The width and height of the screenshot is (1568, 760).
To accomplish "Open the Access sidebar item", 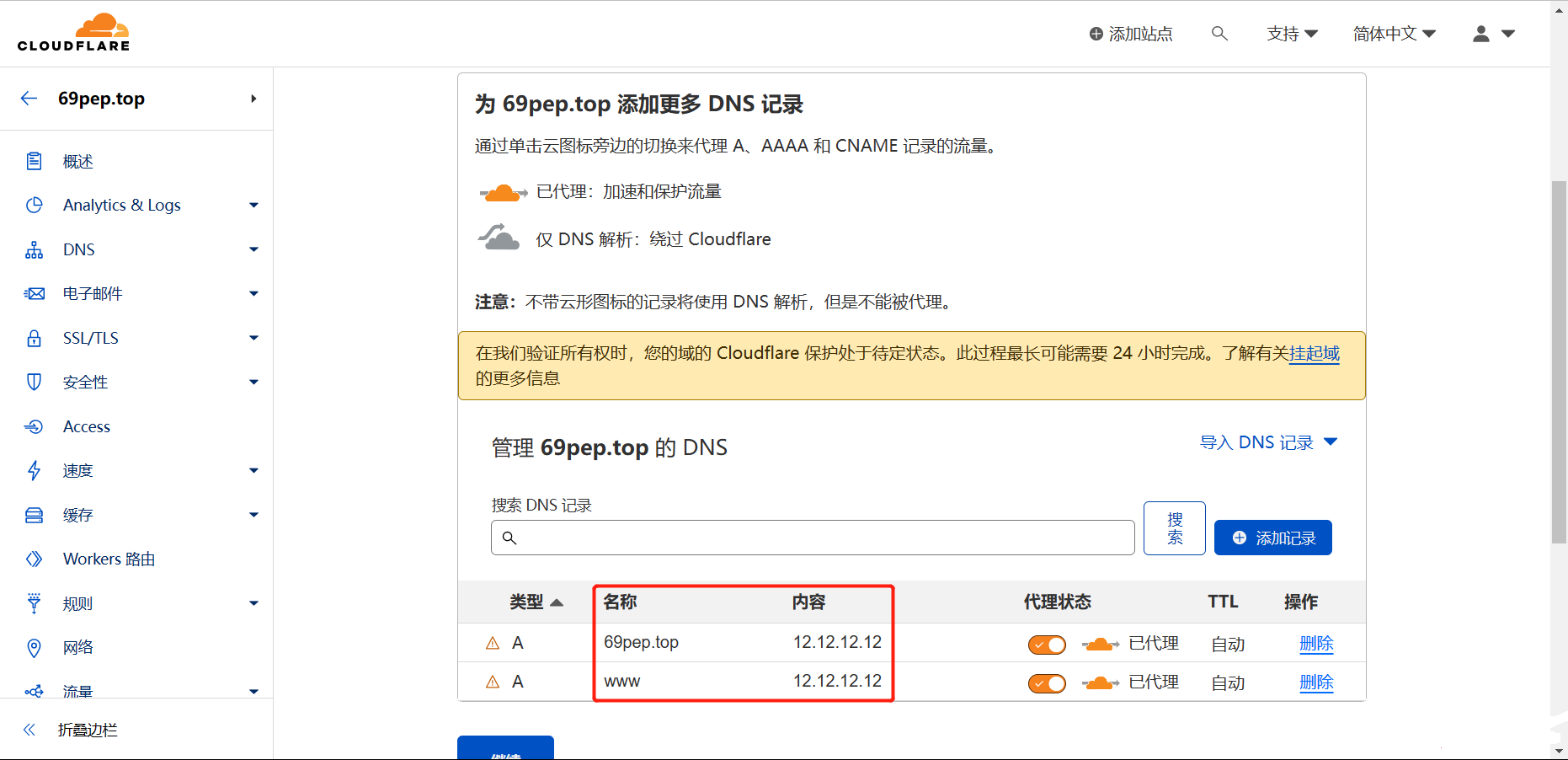I will click(x=87, y=426).
